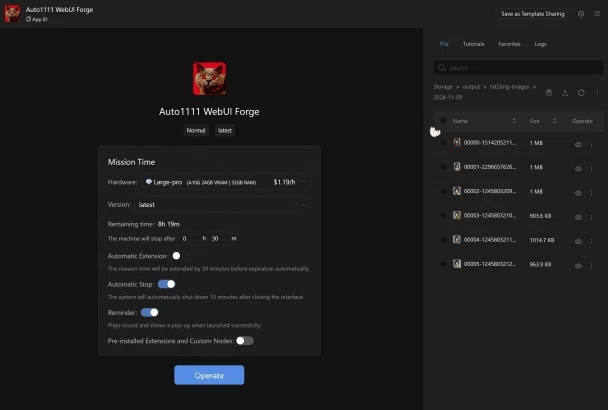Go to output folder in breadcrumb
The height and width of the screenshot is (410, 608).
coord(471,86)
